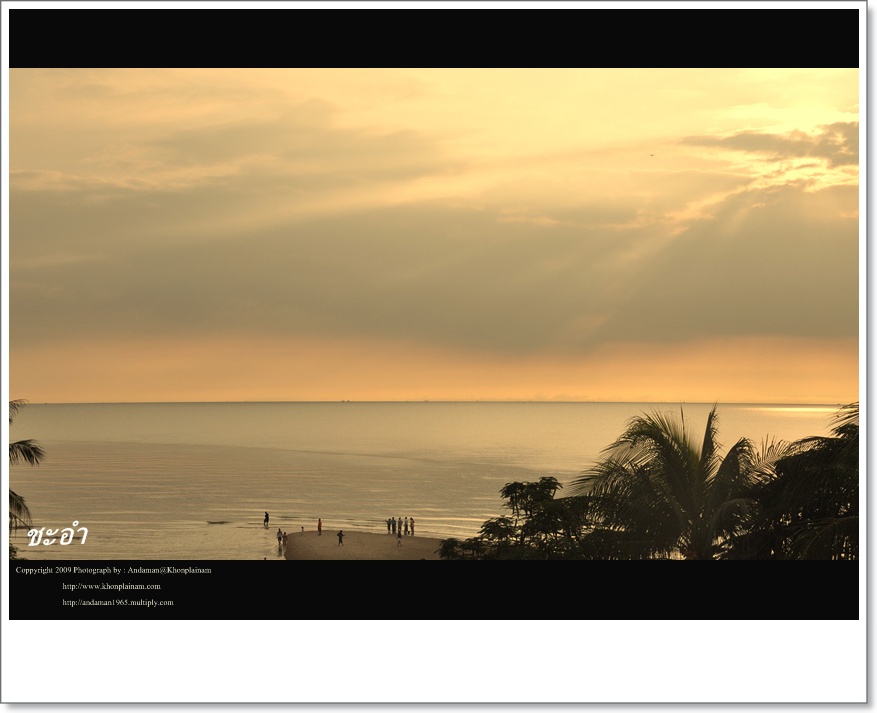Click the white Thai caption on the photo
The height and width of the screenshot is (713, 877).
57,535
